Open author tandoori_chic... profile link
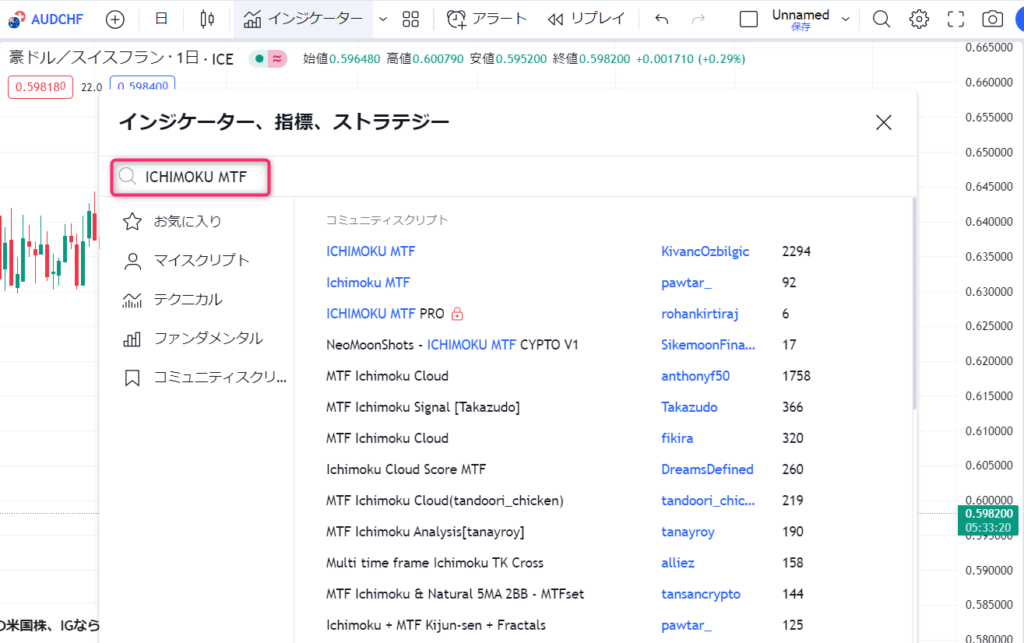Screen dimensions: 1024x643 click(708, 501)
